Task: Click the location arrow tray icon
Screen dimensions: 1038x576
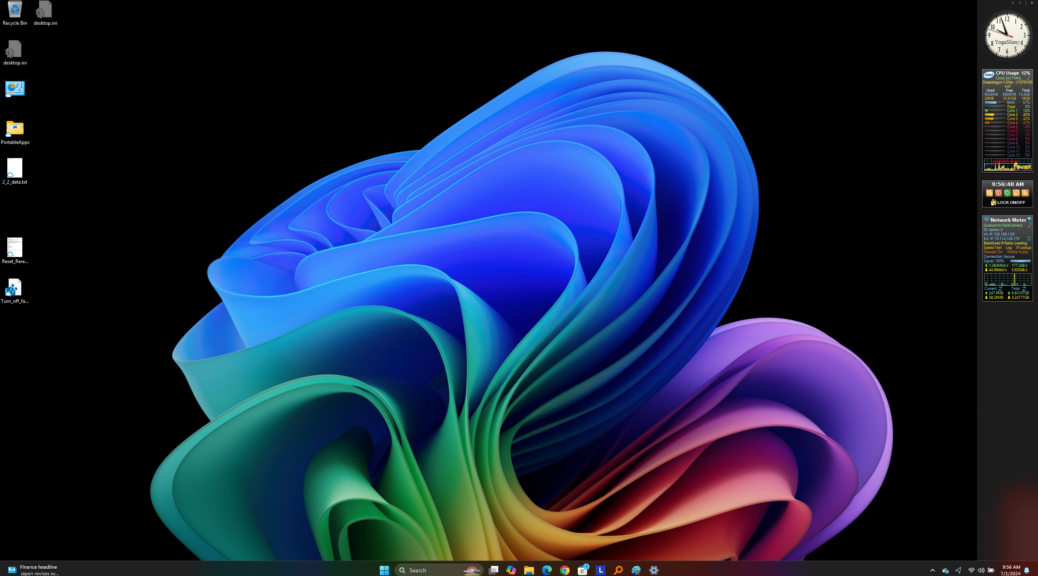Action: [x=958, y=570]
